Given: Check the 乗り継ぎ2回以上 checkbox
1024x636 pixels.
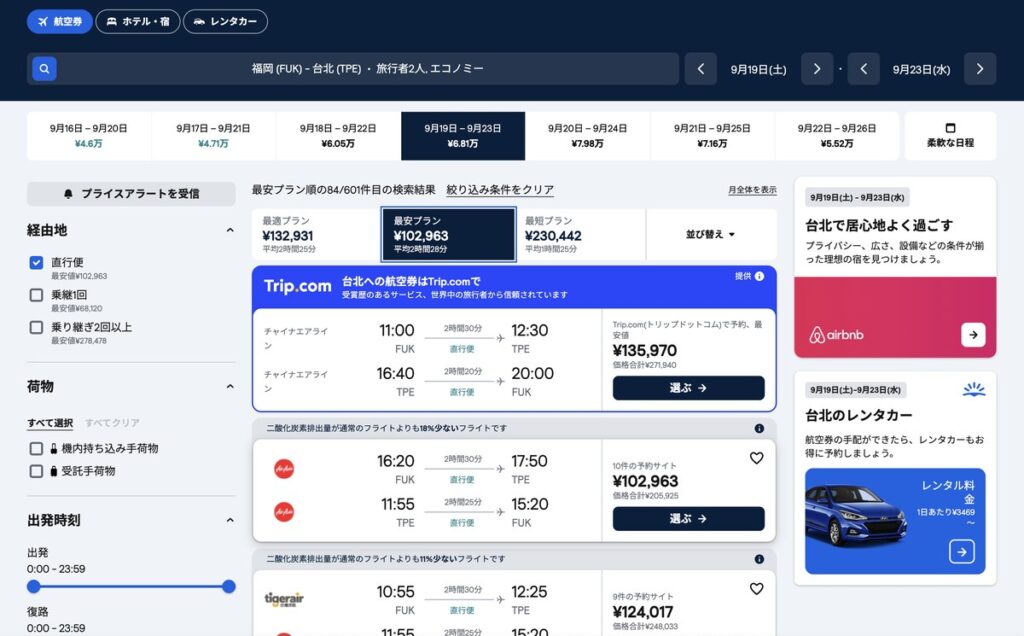Looking at the screenshot, I should coord(36,327).
